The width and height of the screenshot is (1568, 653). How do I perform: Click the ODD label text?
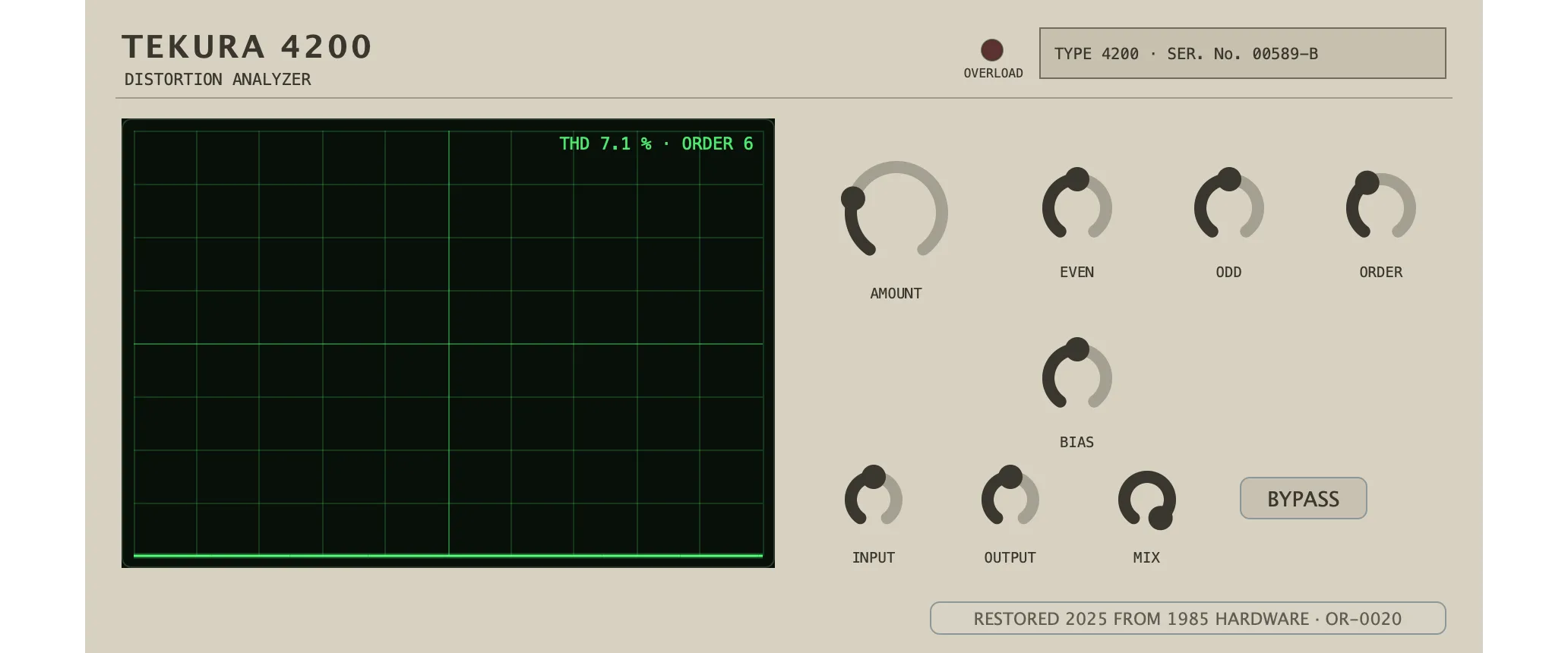point(1229,272)
